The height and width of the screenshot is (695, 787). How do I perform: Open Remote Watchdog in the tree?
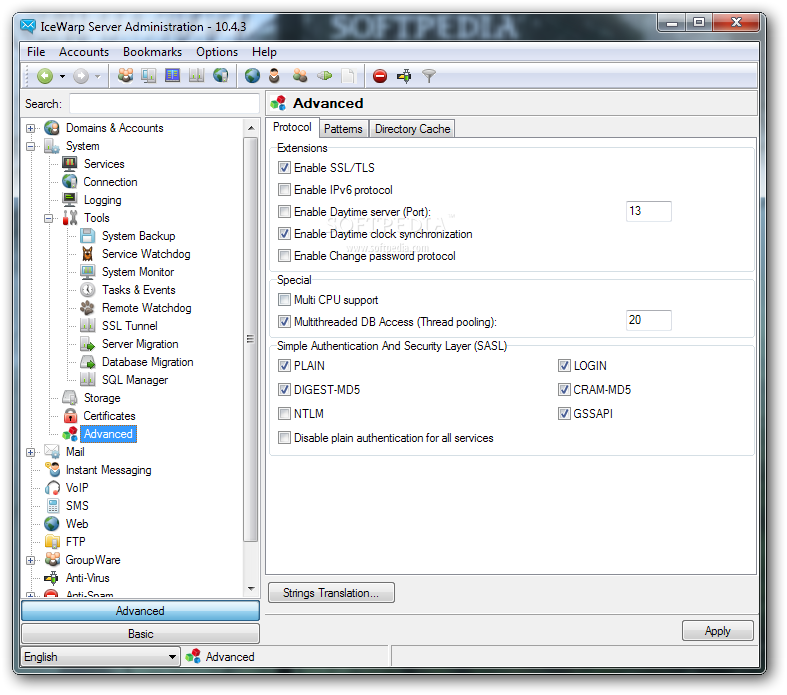(147, 308)
